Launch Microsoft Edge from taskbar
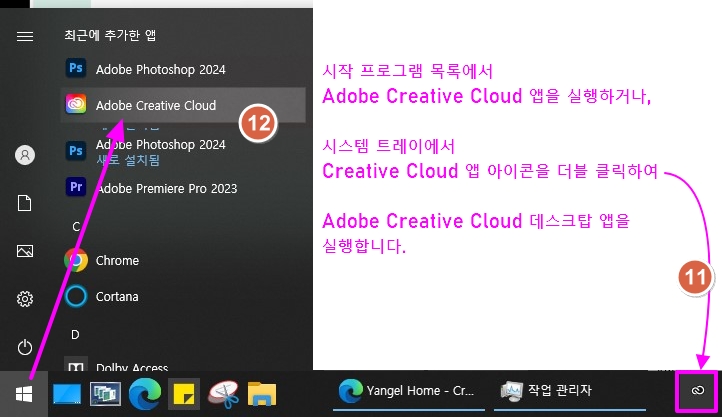This screenshot has width=722, height=417. point(145,394)
